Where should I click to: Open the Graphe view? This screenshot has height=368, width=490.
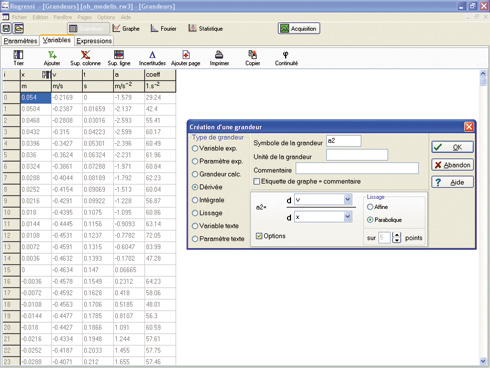126,28
